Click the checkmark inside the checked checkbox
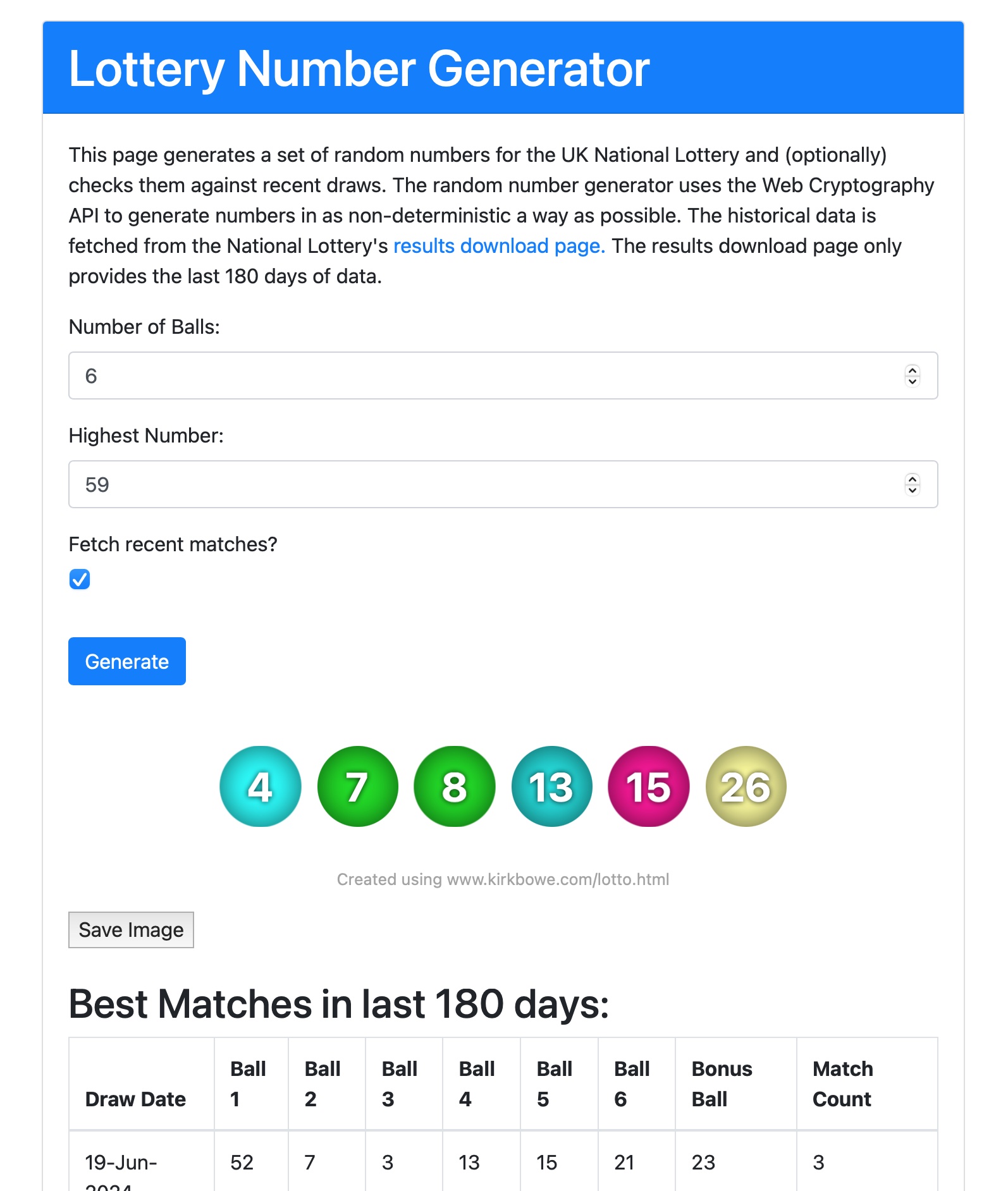 click(79, 579)
